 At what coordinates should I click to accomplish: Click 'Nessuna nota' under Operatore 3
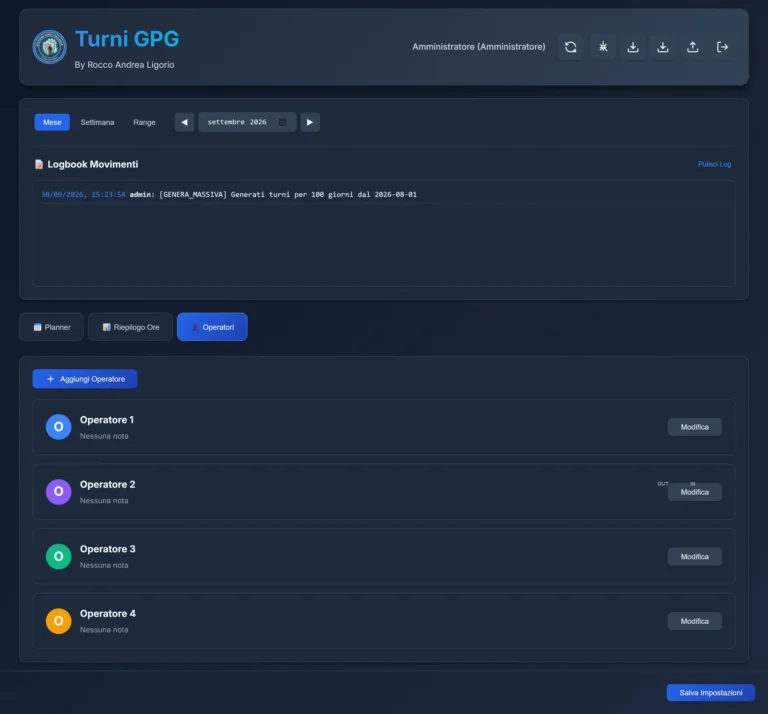click(x=104, y=565)
